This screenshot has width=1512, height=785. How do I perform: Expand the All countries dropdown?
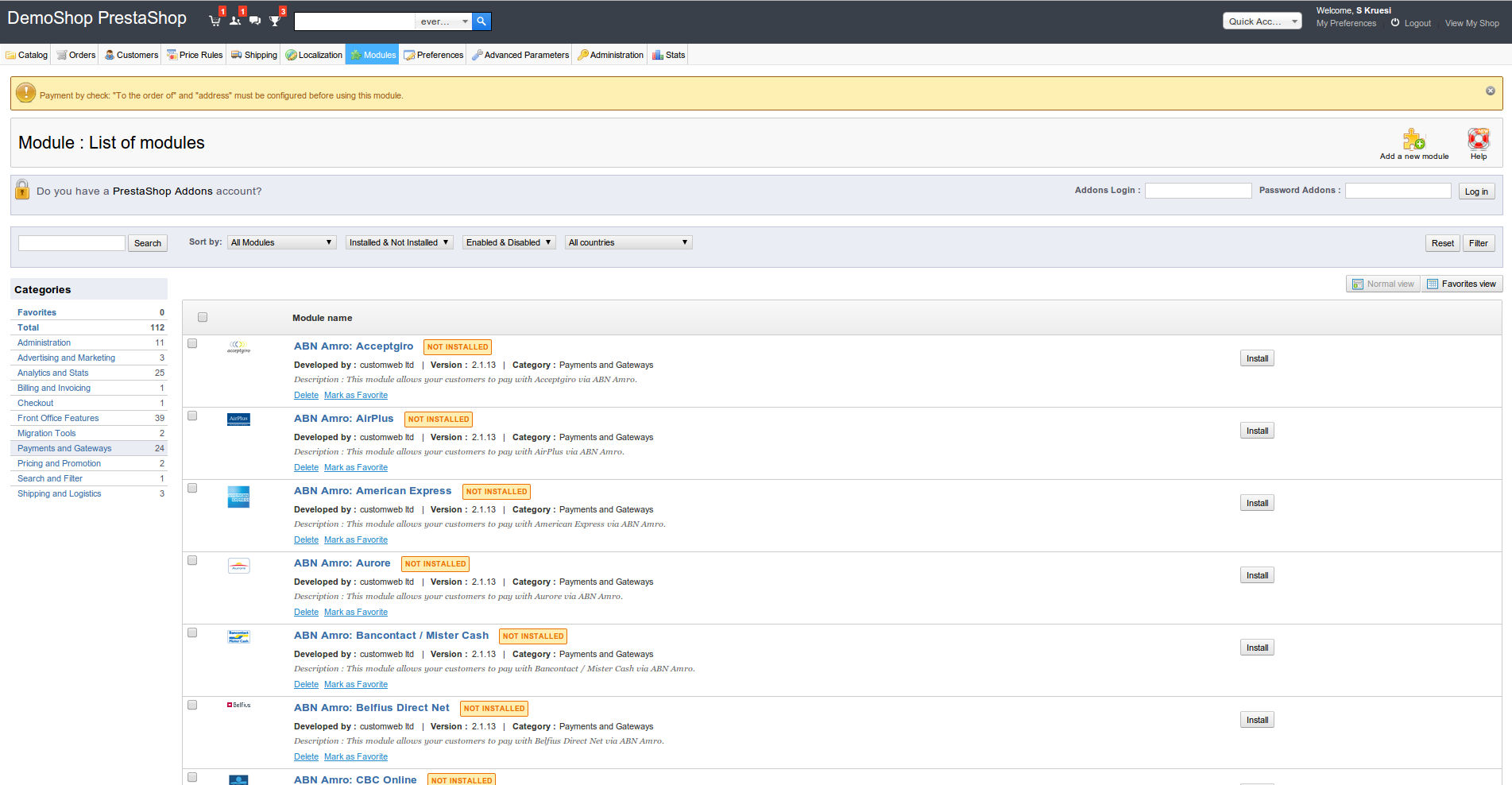[x=628, y=242]
